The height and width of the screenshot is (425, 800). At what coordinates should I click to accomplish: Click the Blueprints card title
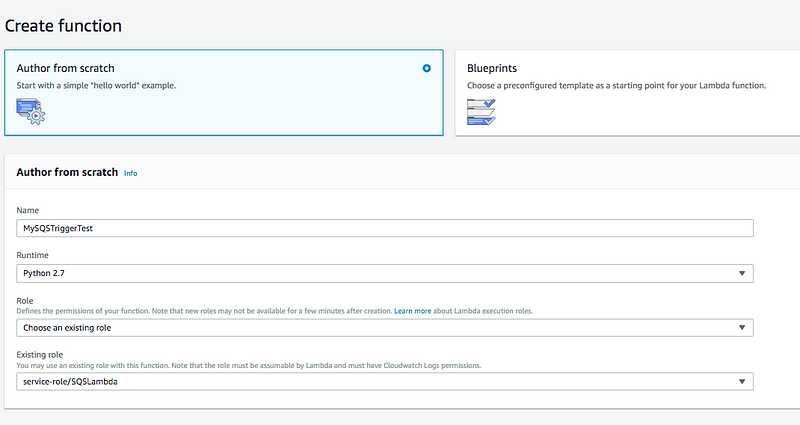coord(492,68)
